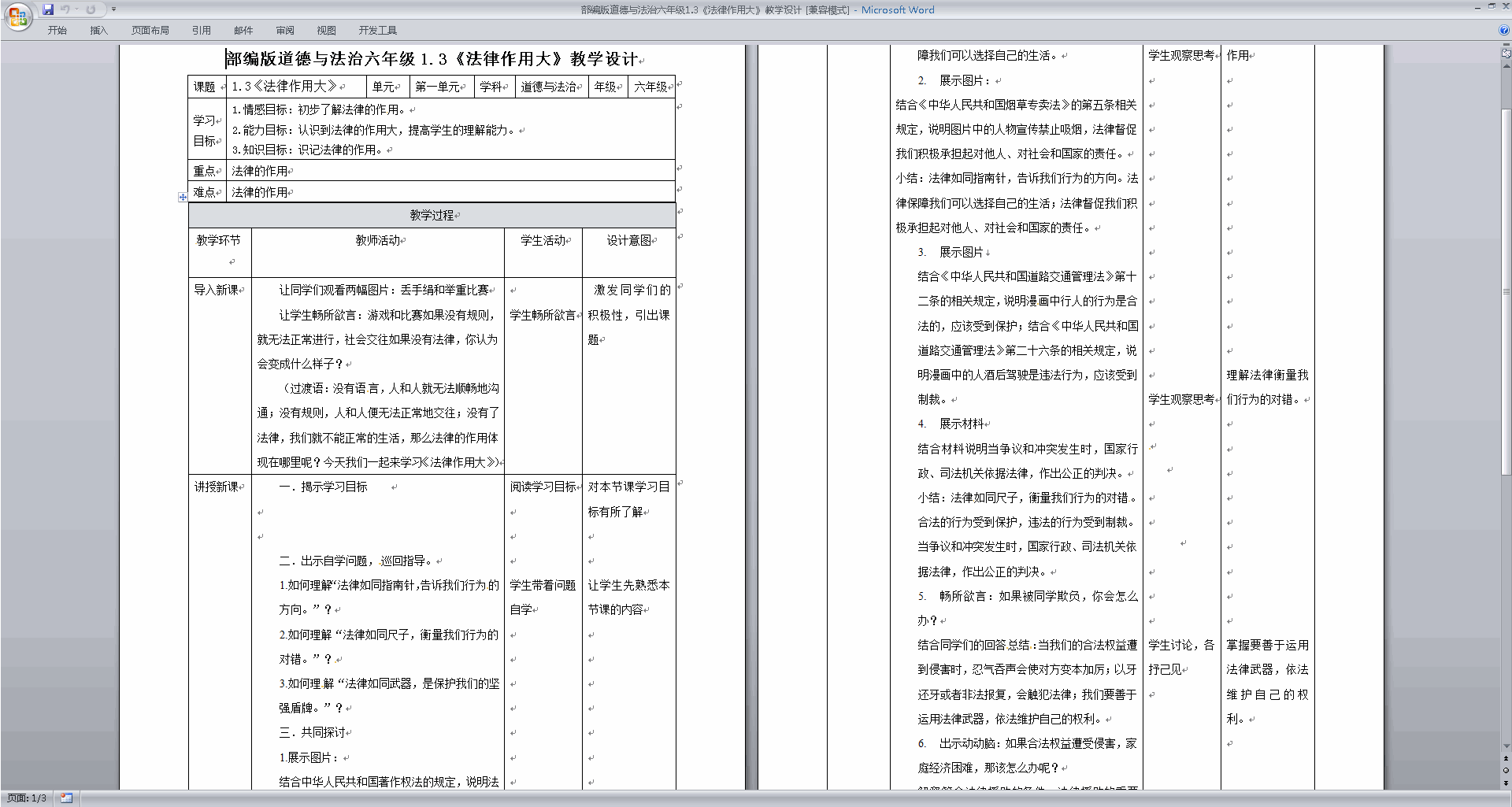Toggle the ruler display button

click(x=1506, y=54)
